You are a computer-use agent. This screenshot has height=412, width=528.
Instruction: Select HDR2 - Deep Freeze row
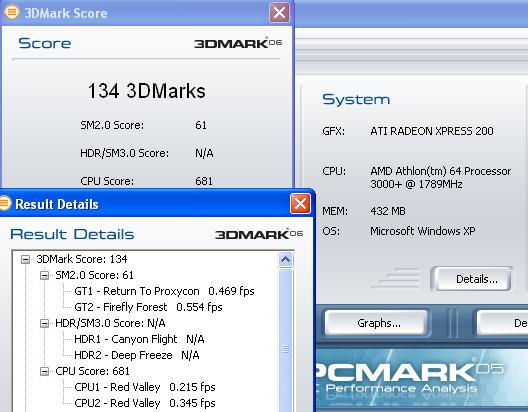137,355
